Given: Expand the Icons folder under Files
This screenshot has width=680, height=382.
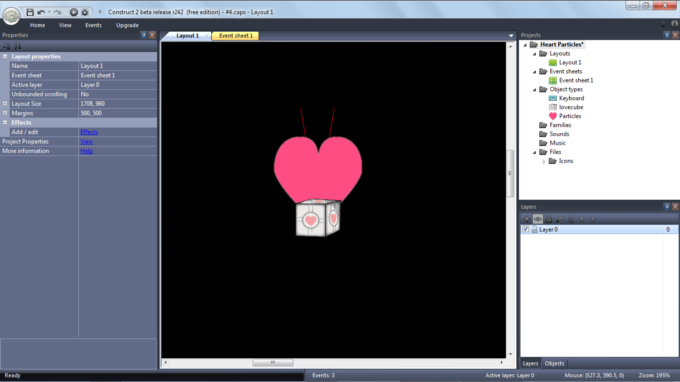Looking at the screenshot, I should [x=544, y=161].
